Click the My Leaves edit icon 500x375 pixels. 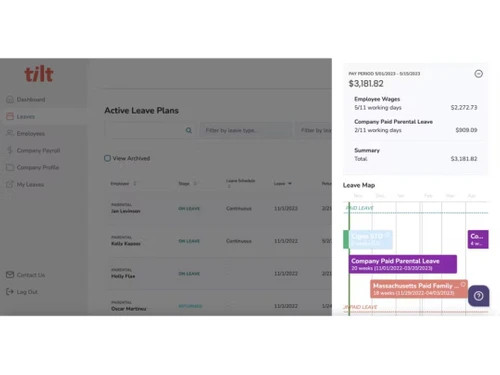coord(10,184)
